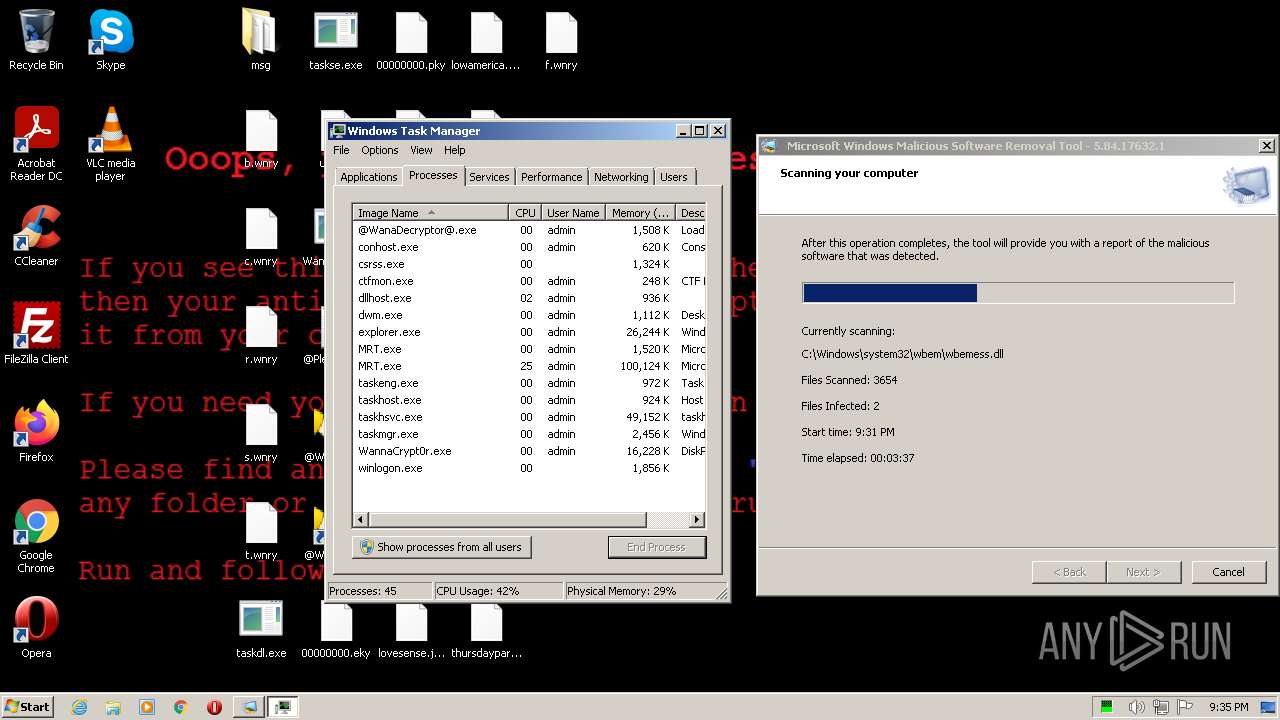Click the volume icon in system tray
This screenshot has height=720, width=1280.
pos(1136,707)
